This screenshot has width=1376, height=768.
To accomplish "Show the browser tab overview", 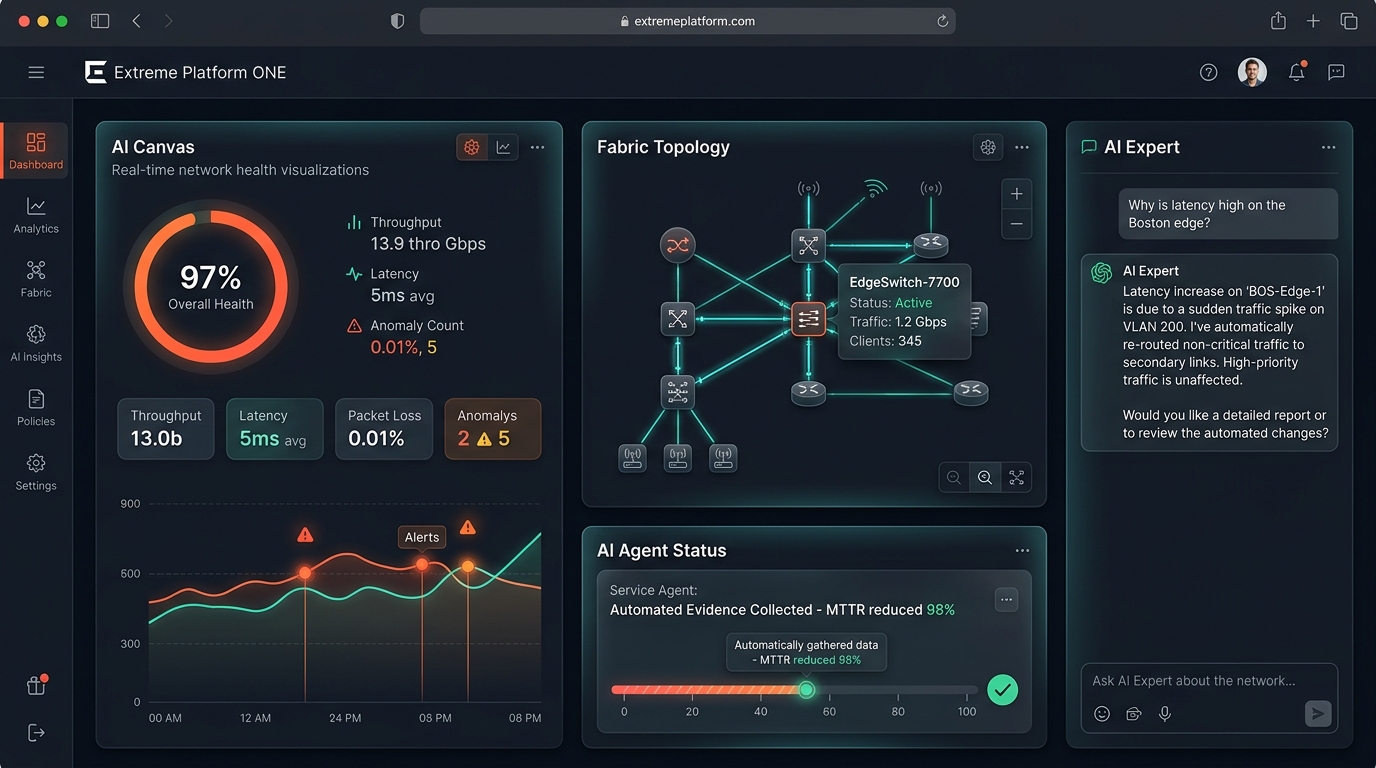I will click(1349, 21).
